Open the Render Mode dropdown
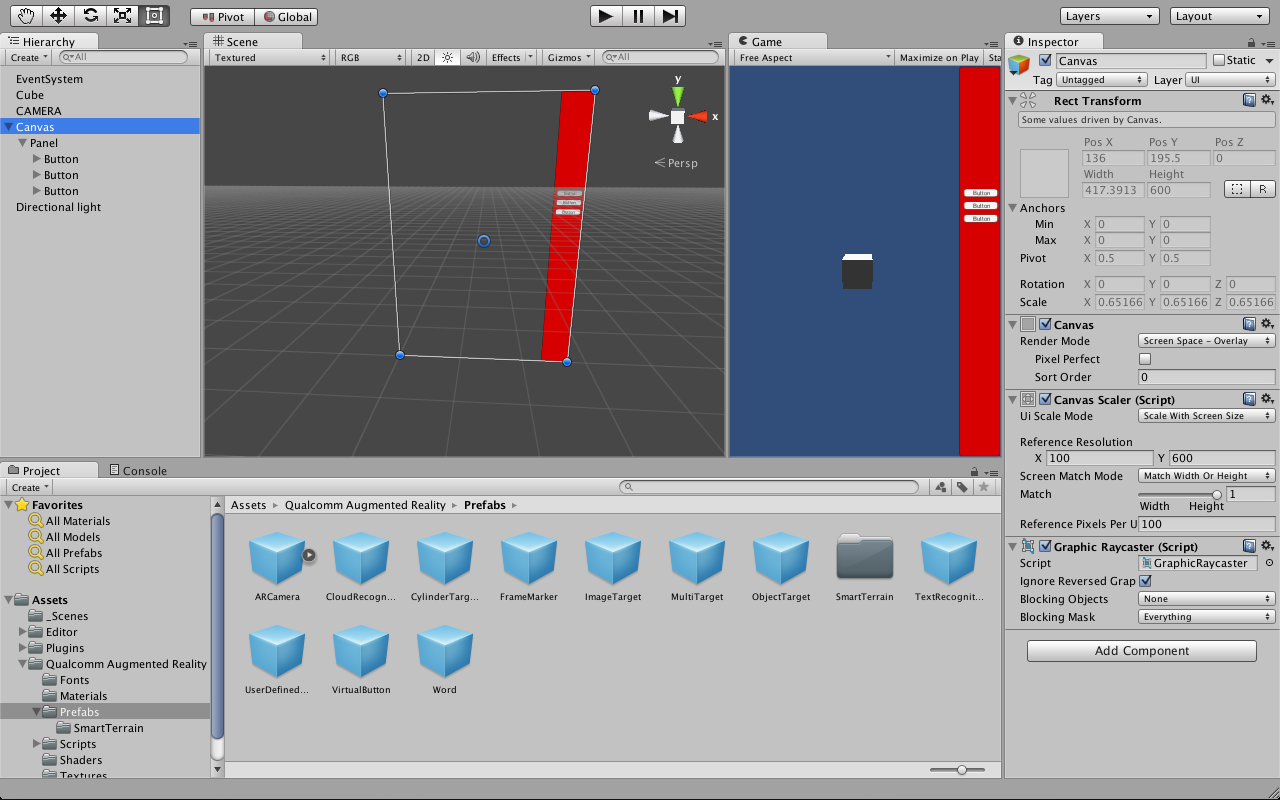1280x800 pixels. click(x=1207, y=341)
